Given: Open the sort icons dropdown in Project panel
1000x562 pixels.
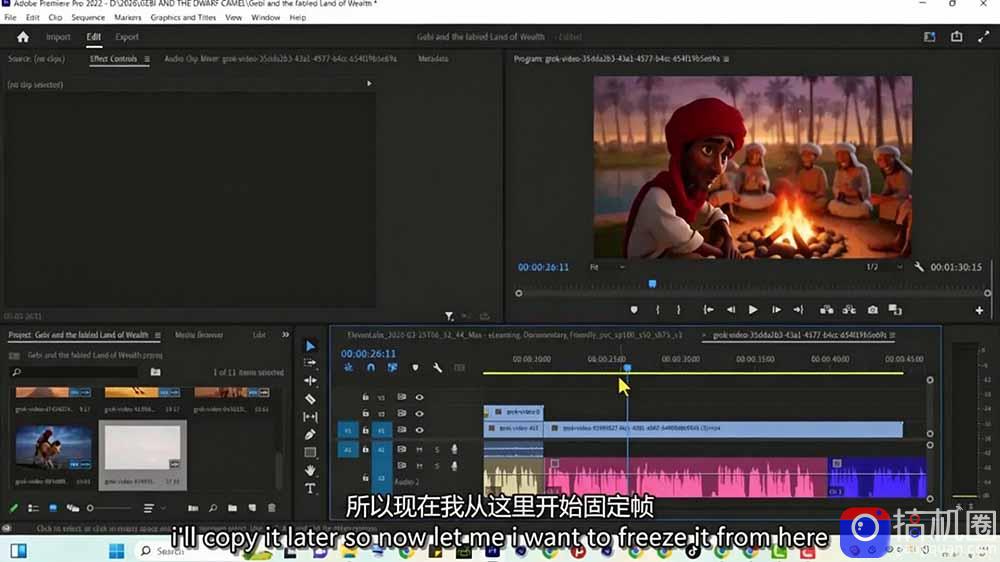Looking at the screenshot, I should pos(154,508).
